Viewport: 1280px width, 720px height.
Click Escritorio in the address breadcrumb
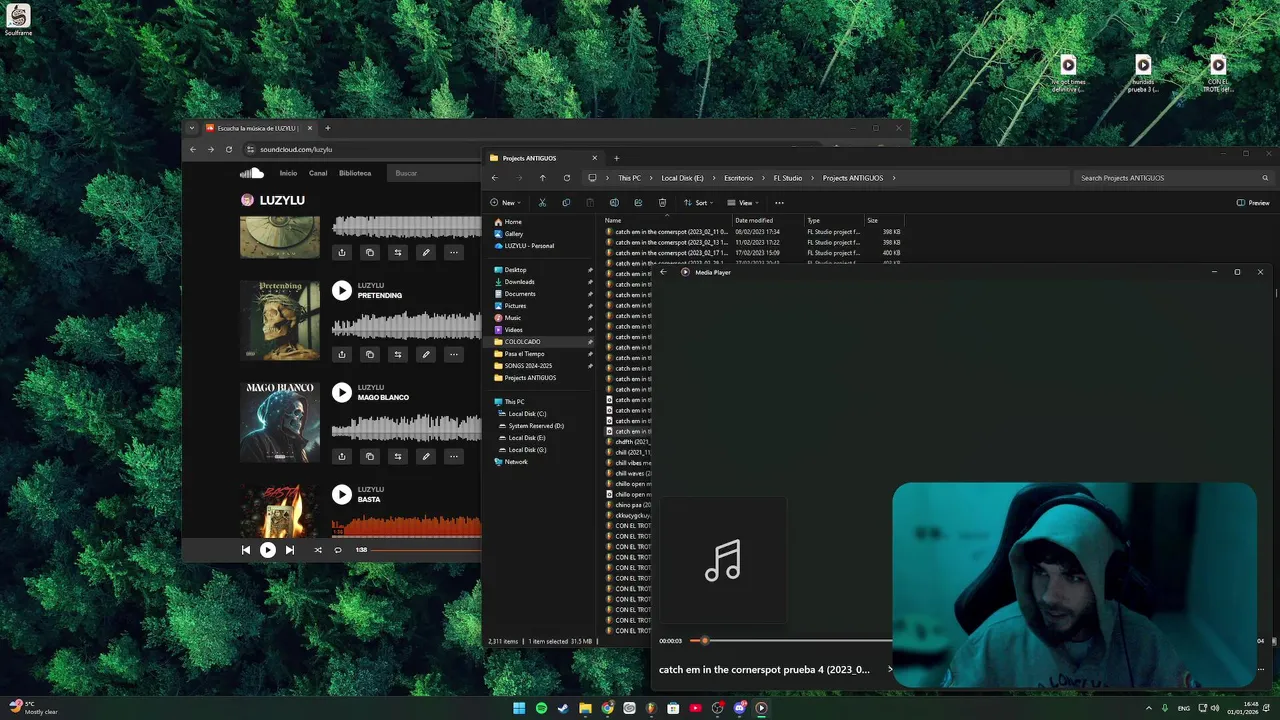tap(739, 178)
